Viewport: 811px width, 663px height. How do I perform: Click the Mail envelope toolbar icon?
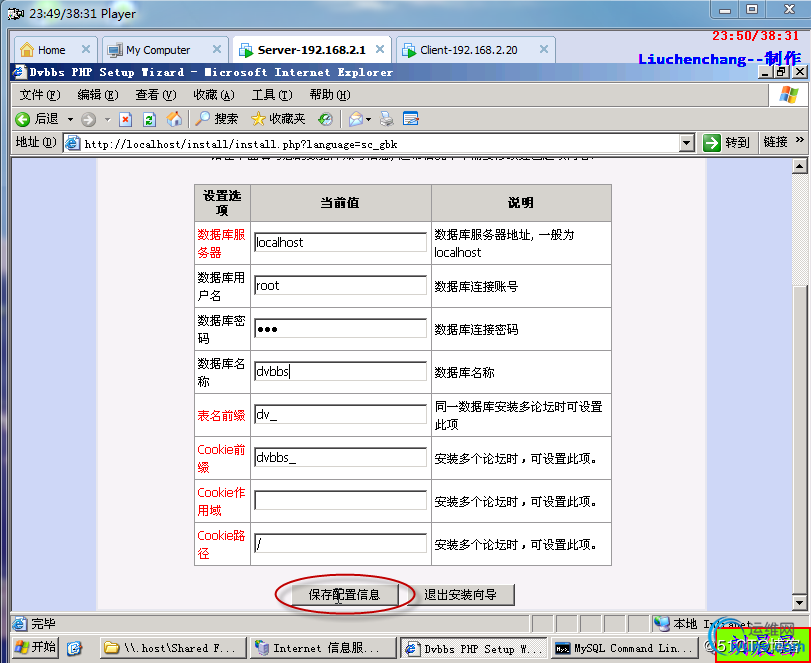[355, 119]
